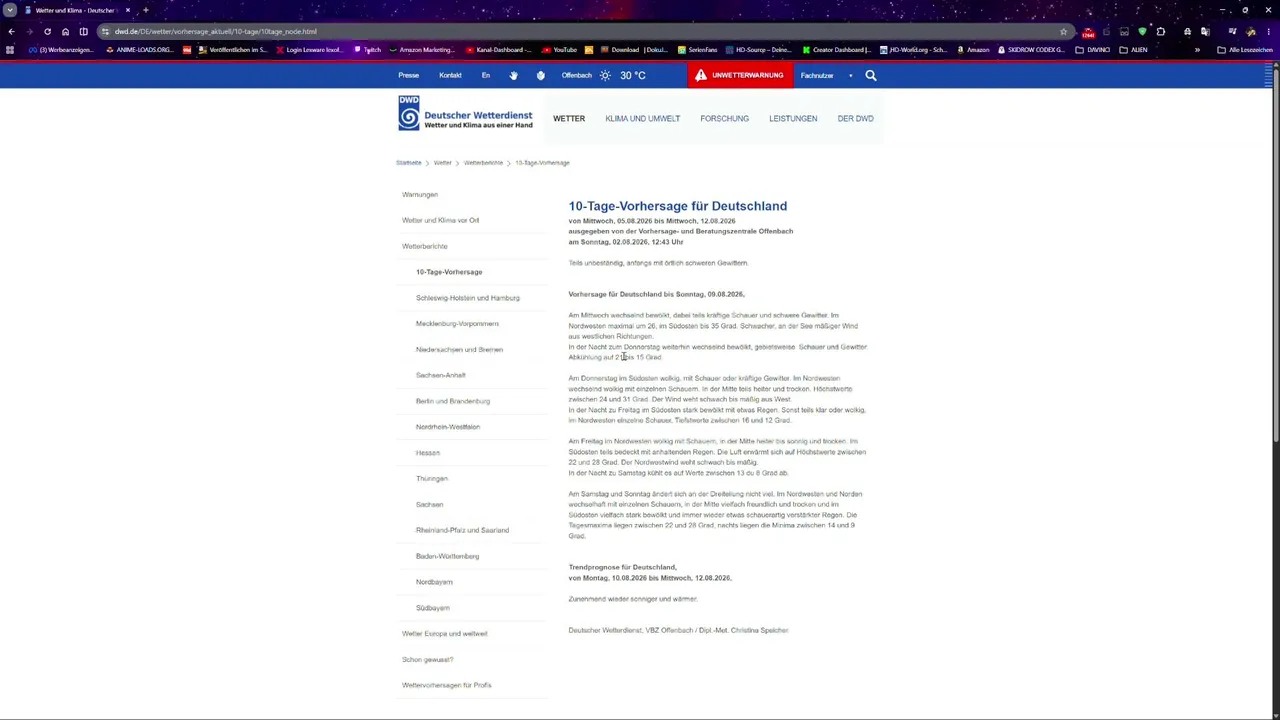Open the DAVINCI bookmark folder

point(1092,50)
